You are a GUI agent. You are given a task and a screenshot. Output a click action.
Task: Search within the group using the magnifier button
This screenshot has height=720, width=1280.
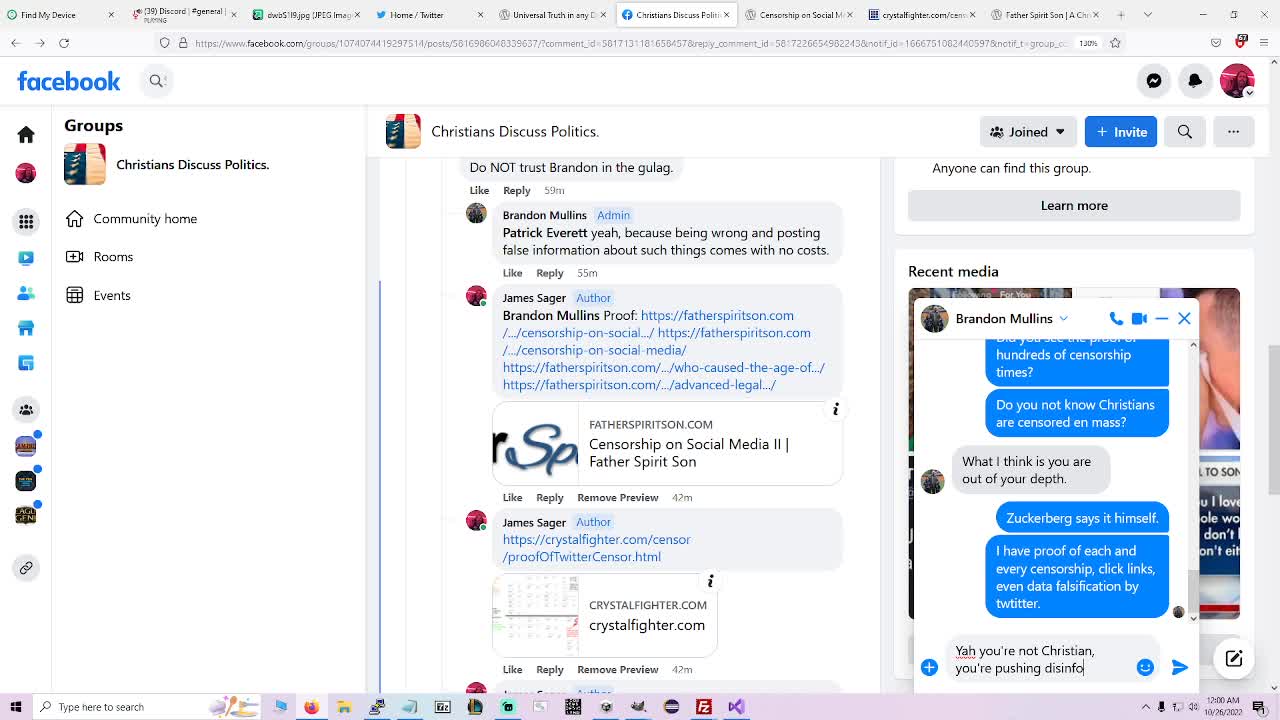1185,132
